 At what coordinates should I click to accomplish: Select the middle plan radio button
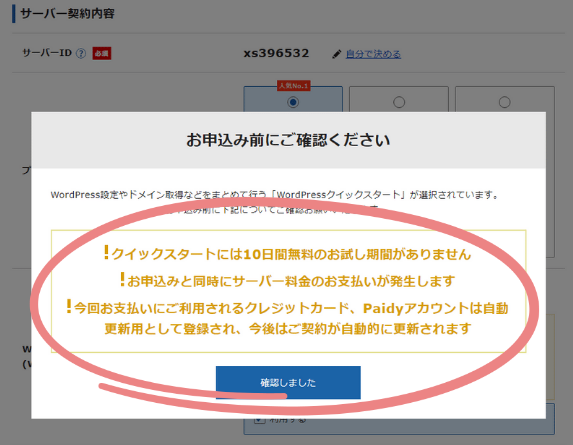pyautogui.click(x=399, y=102)
